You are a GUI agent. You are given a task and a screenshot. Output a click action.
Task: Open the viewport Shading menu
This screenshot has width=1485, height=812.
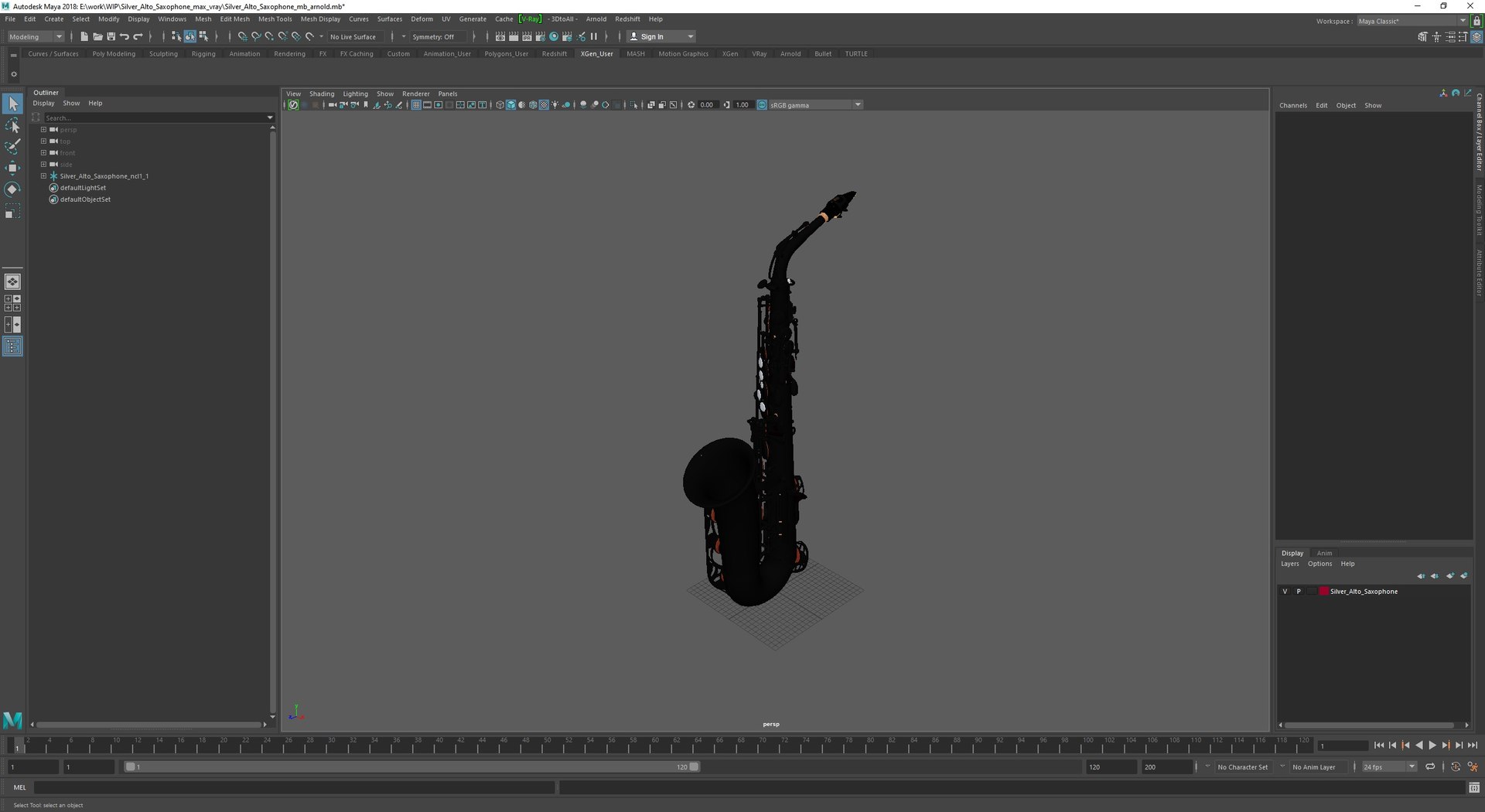322,94
